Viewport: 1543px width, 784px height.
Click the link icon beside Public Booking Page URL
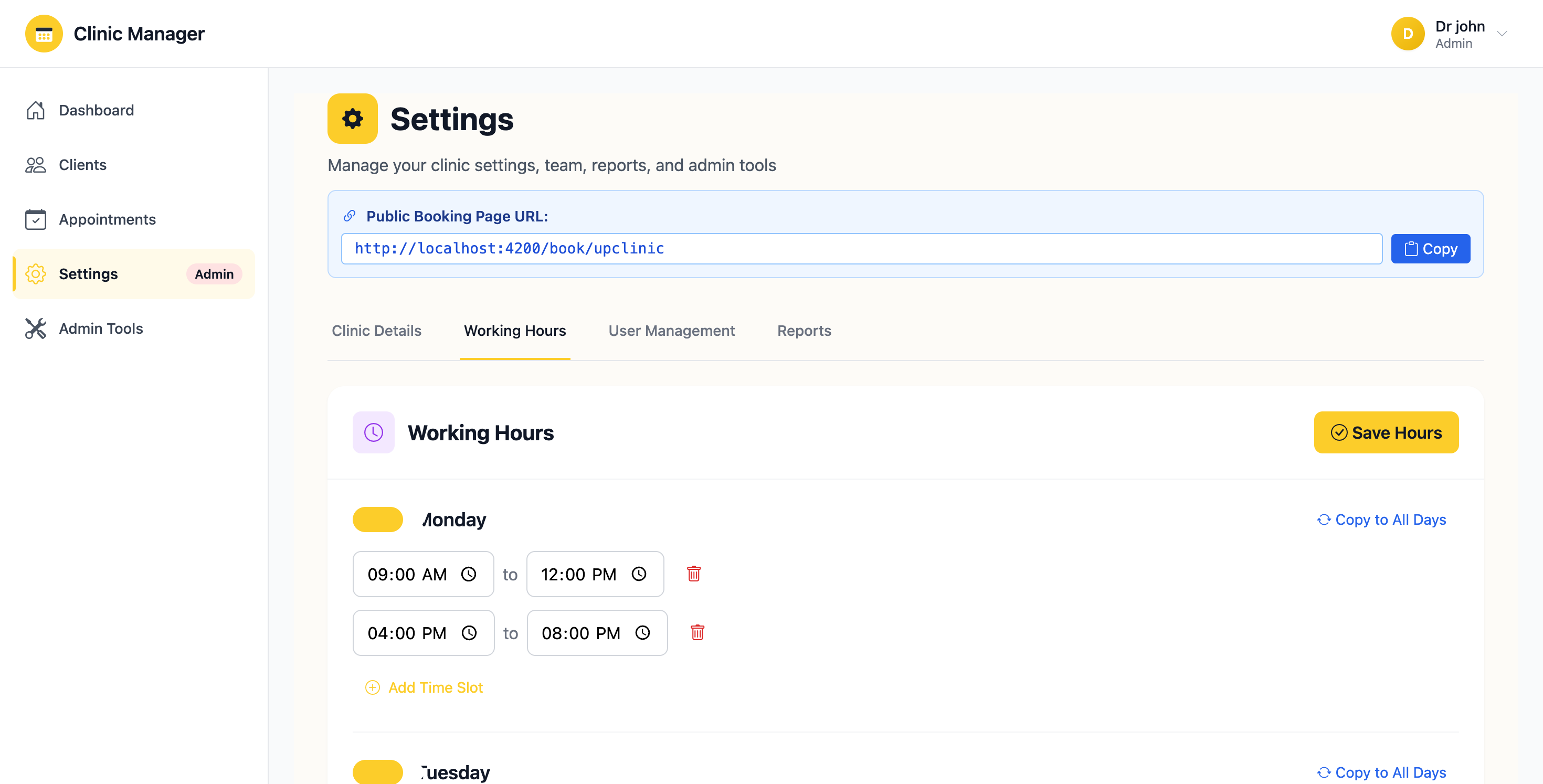(348, 216)
